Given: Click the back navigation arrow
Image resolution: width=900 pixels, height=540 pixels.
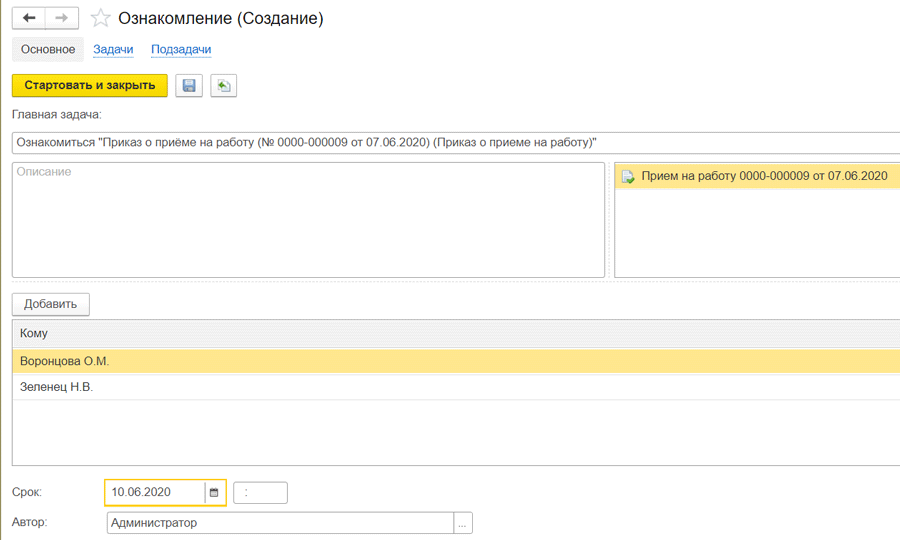Looking at the screenshot, I should (x=29, y=18).
